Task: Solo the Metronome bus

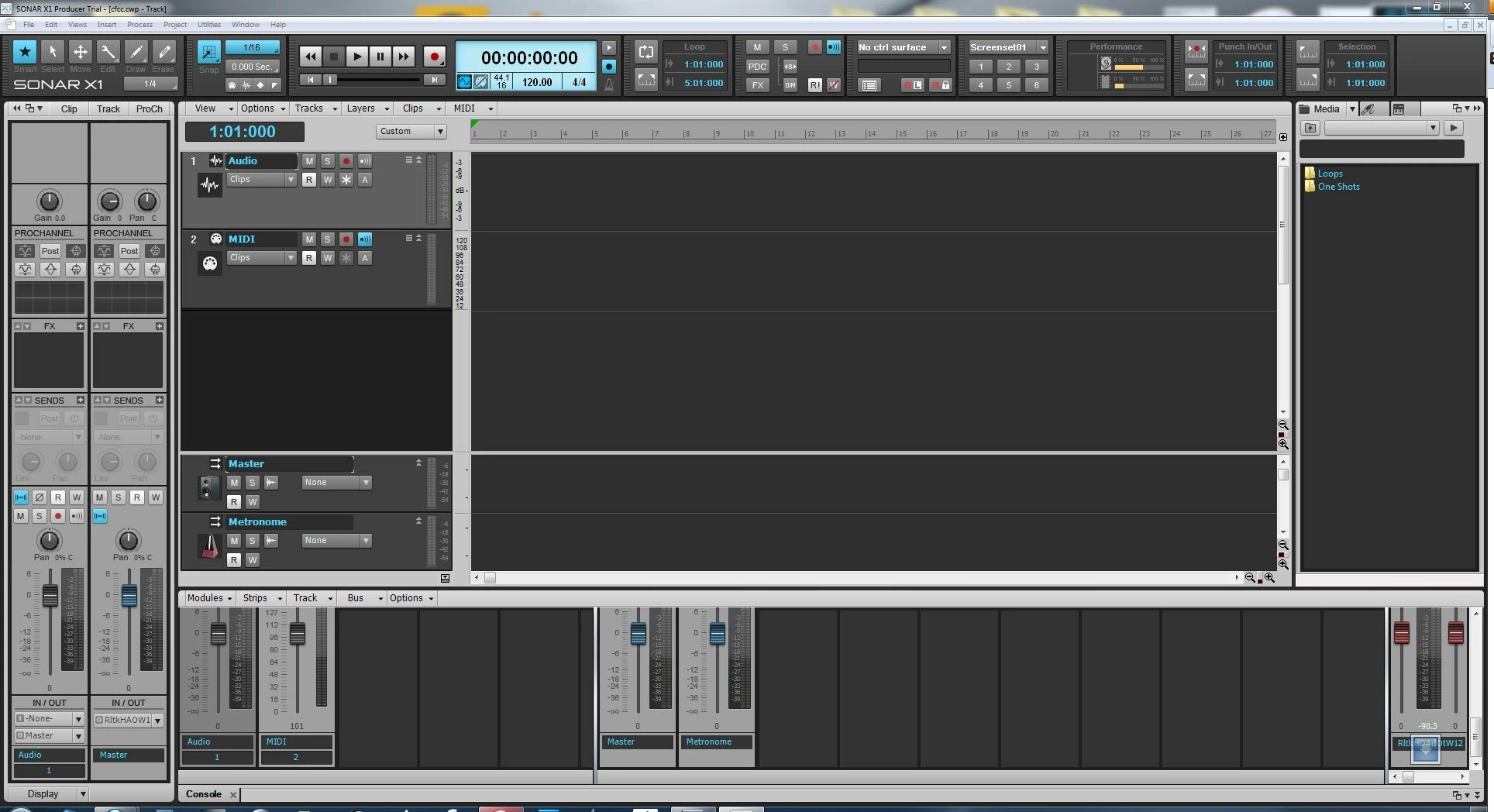Action: [x=253, y=541]
